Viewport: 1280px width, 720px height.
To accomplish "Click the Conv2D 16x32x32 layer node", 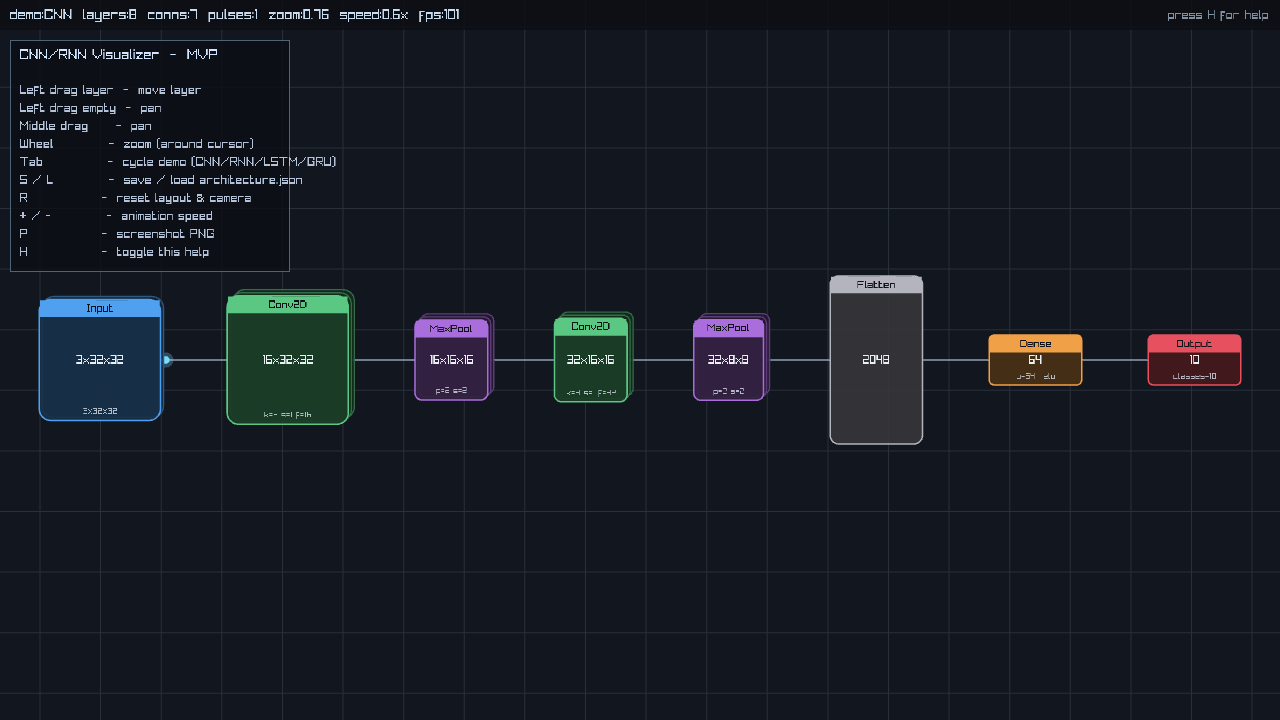I will tap(288, 360).
